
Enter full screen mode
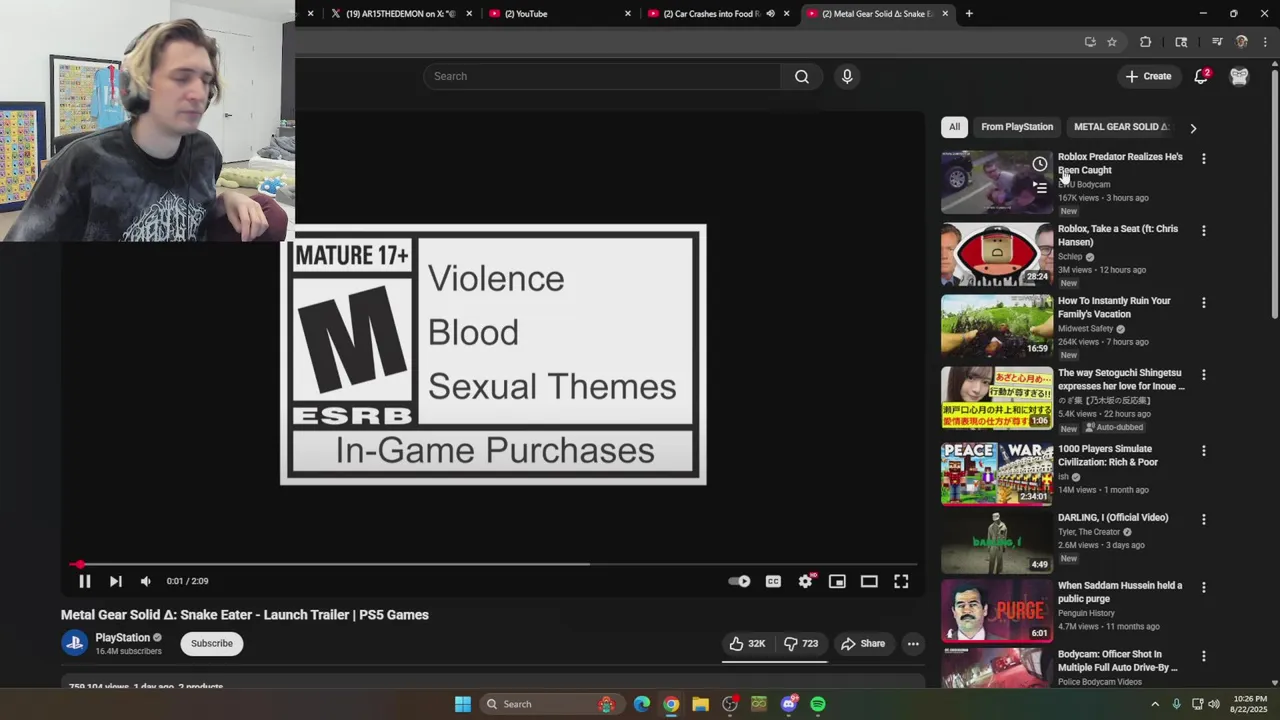[x=901, y=581]
